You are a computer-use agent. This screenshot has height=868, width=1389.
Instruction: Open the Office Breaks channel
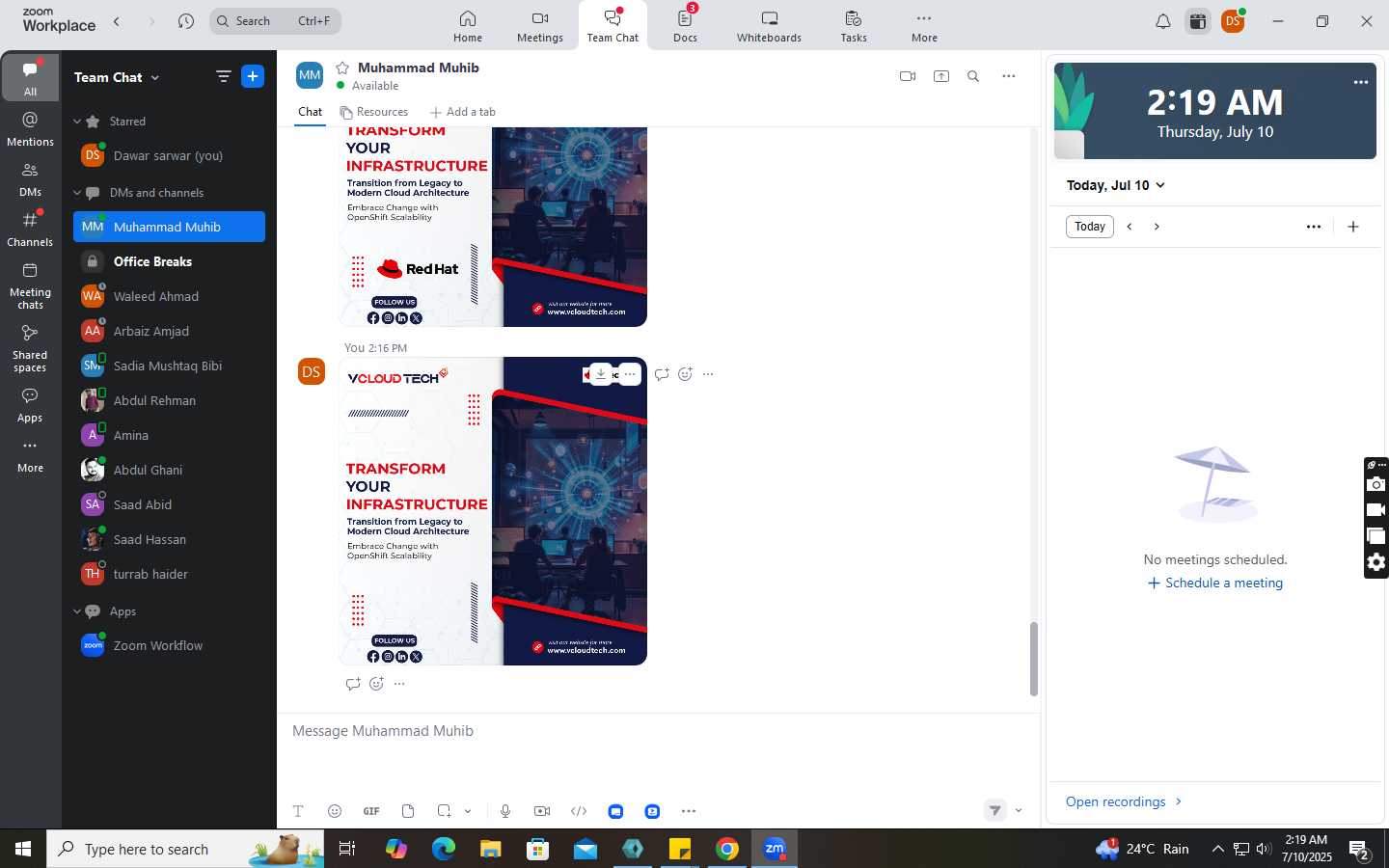(169, 261)
